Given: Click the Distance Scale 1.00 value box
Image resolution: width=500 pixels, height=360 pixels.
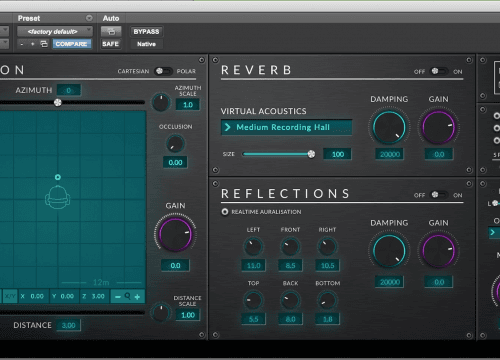Looking at the screenshot, I should coord(188,315).
